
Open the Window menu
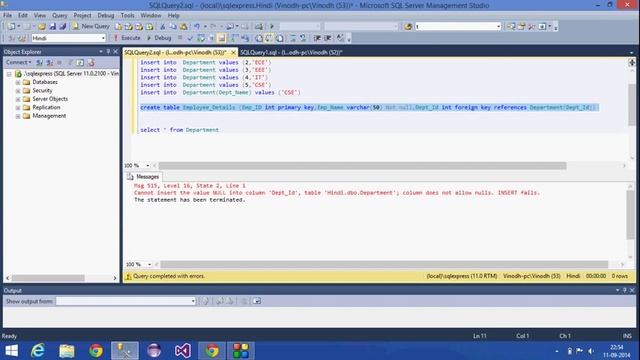(x=151, y=15)
